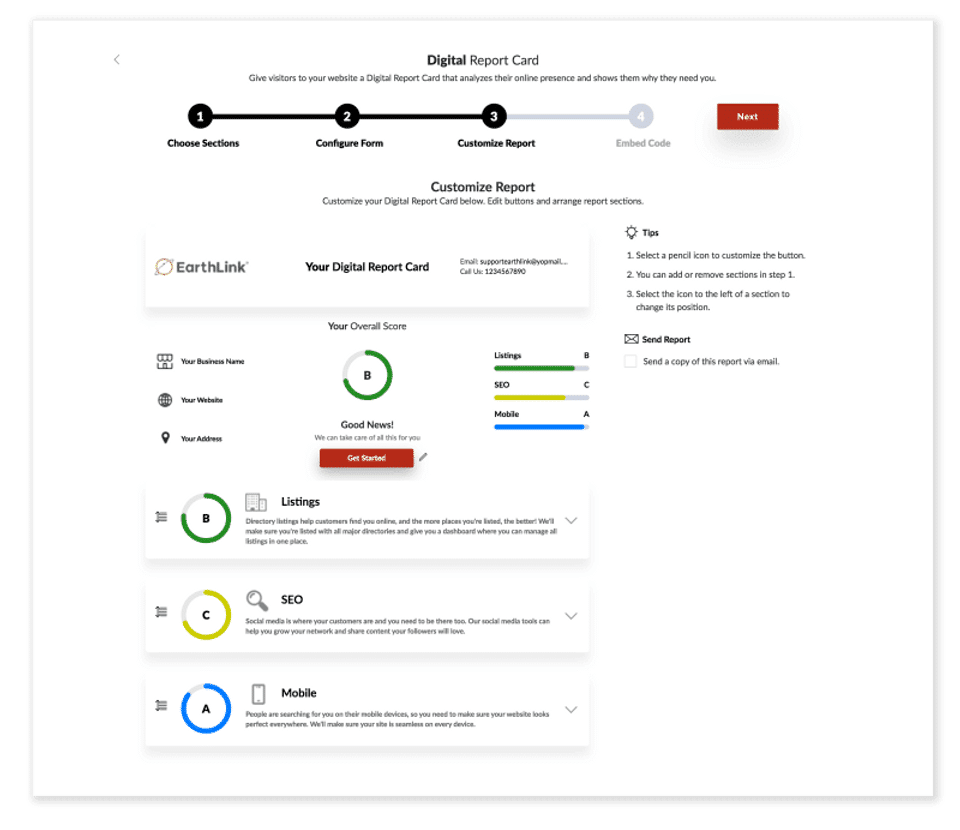Click the Your Digital Report Card title

tap(367, 267)
